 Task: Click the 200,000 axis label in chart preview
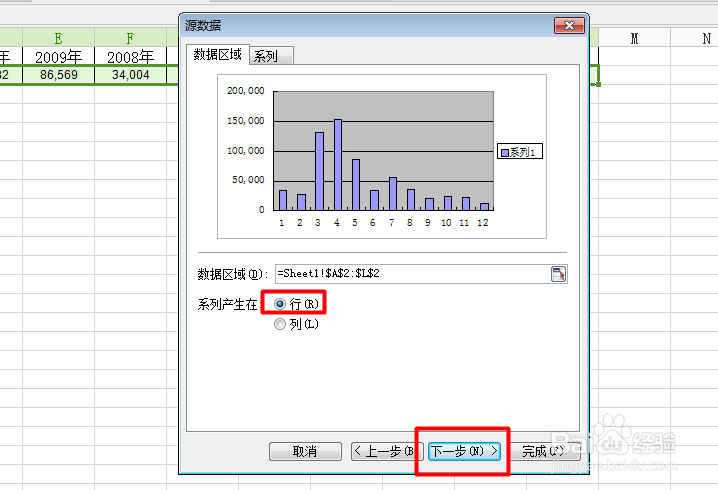click(x=245, y=91)
